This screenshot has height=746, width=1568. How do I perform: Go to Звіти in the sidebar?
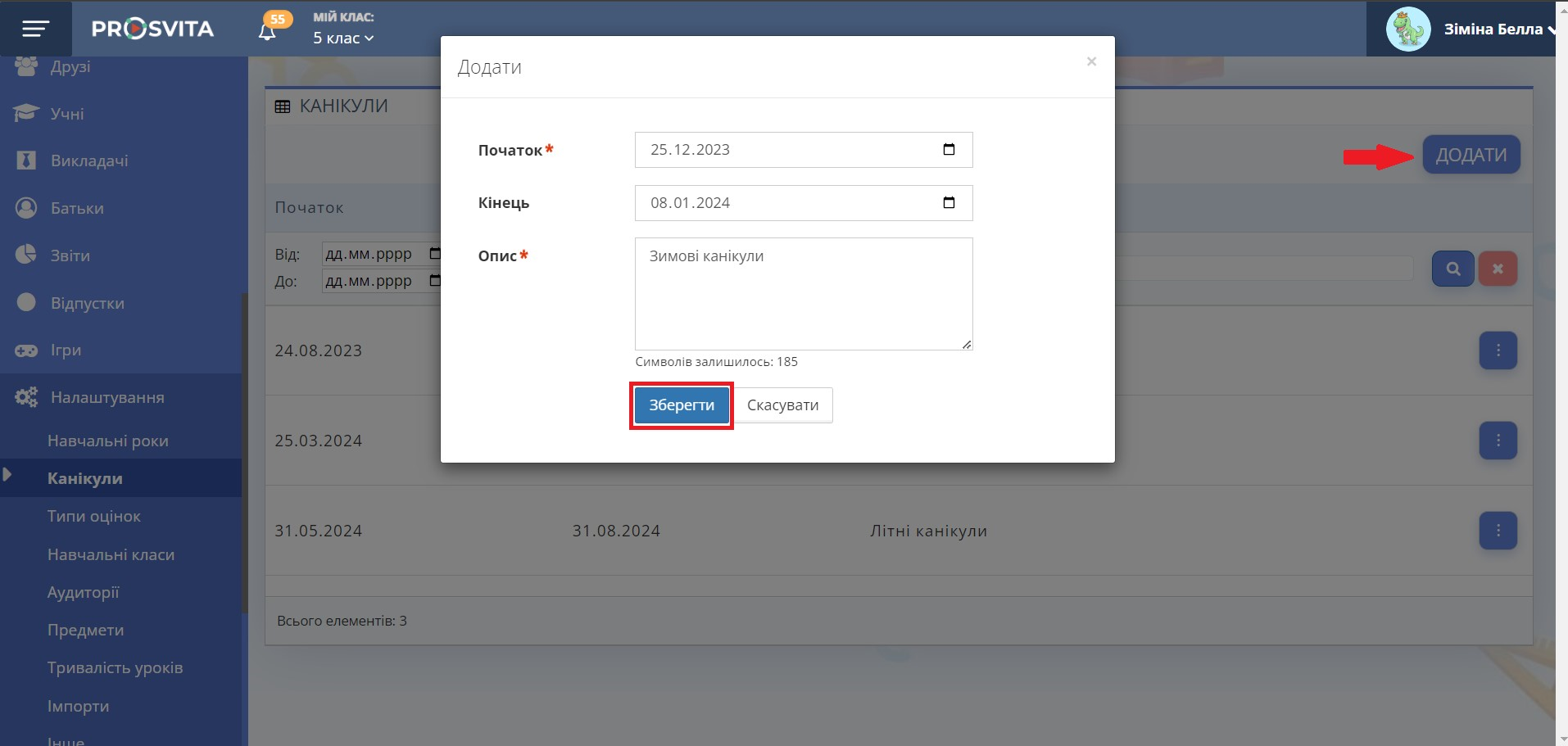tap(70, 255)
